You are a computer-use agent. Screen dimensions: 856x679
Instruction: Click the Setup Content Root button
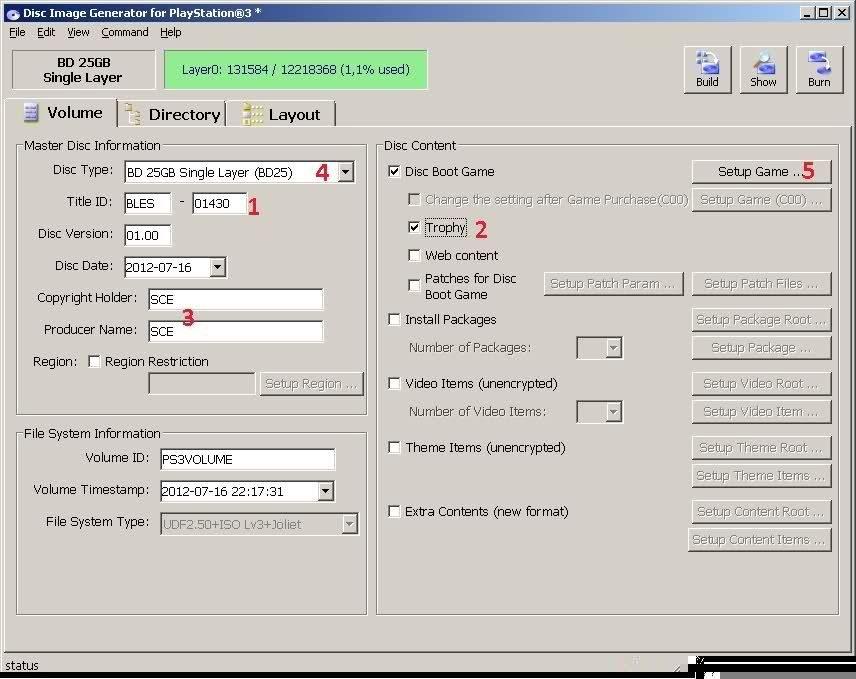click(762, 511)
